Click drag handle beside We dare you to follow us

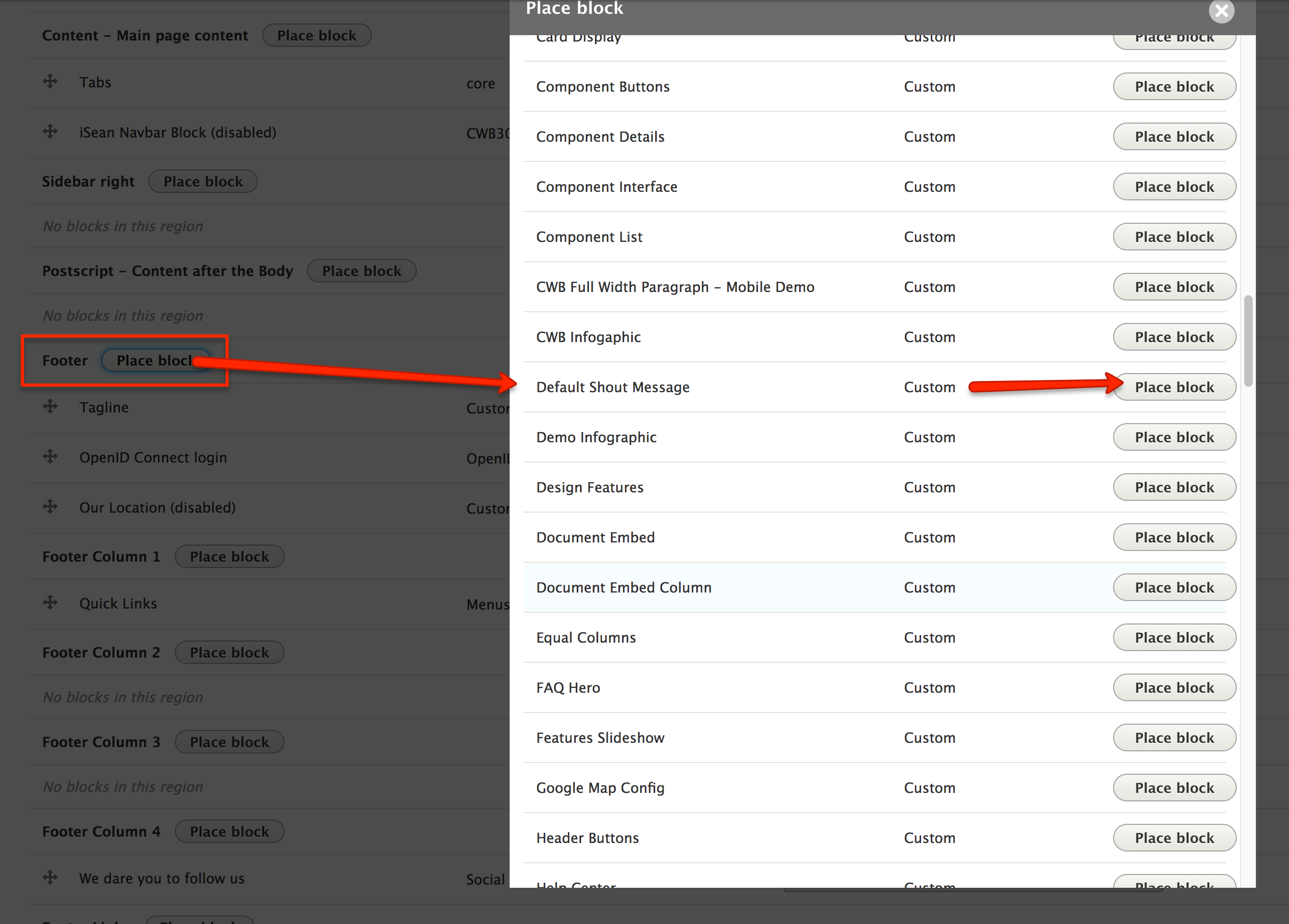[50, 878]
